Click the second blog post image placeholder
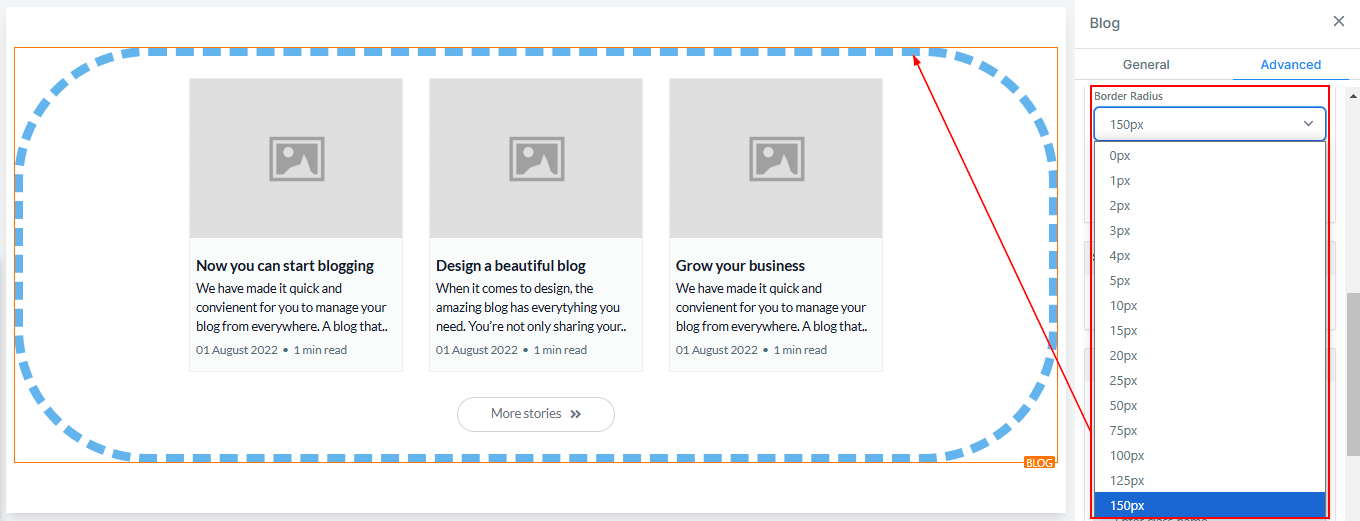Screen dimensions: 1360x521 [x=536, y=158]
